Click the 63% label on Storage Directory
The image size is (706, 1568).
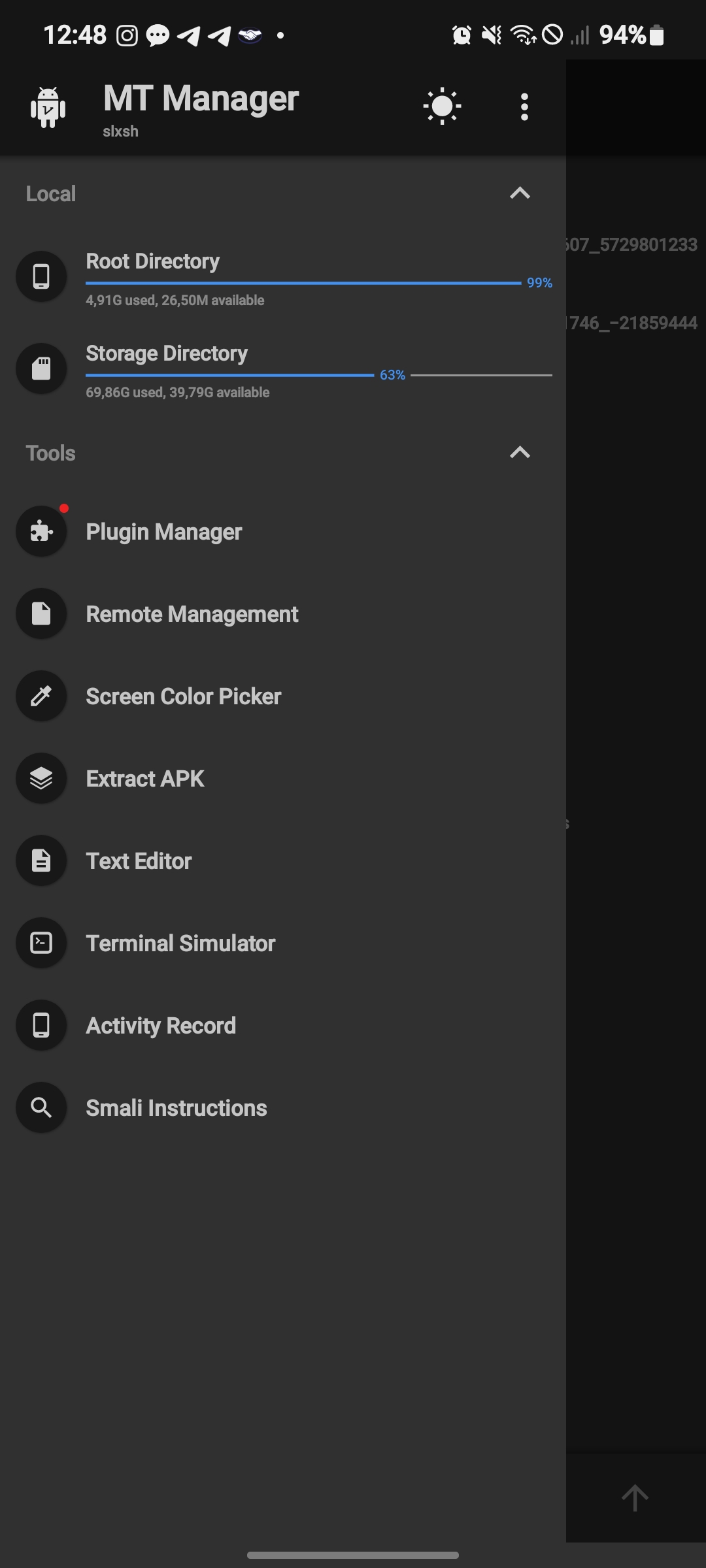[x=393, y=375]
